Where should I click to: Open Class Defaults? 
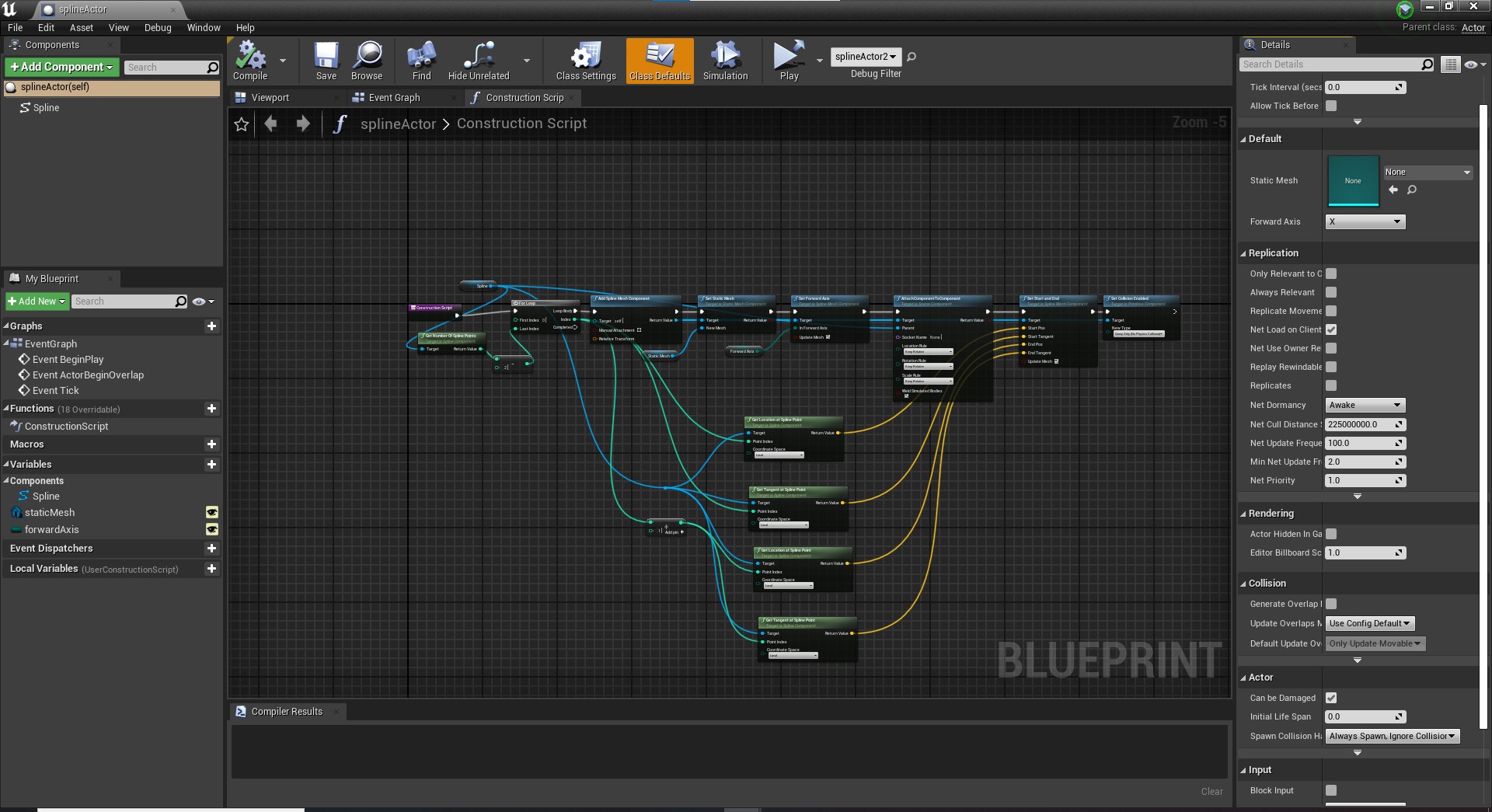(x=660, y=61)
